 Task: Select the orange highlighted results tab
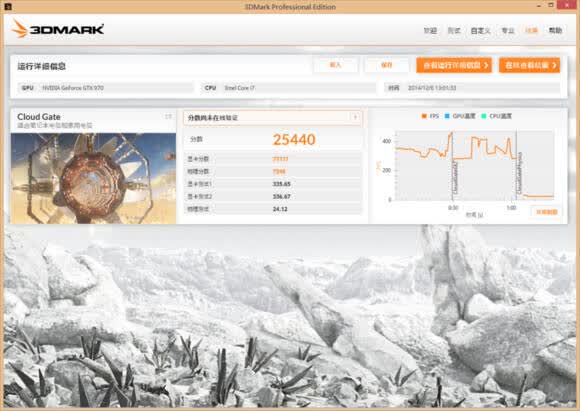pos(532,30)
